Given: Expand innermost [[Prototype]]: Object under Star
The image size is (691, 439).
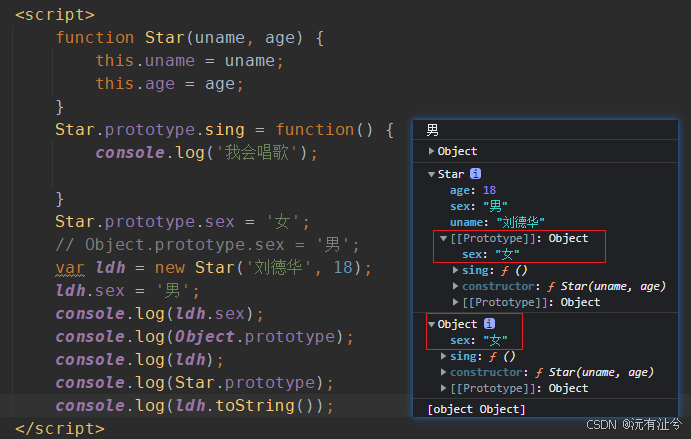Looking at the screenshot, I should [455, 302].
